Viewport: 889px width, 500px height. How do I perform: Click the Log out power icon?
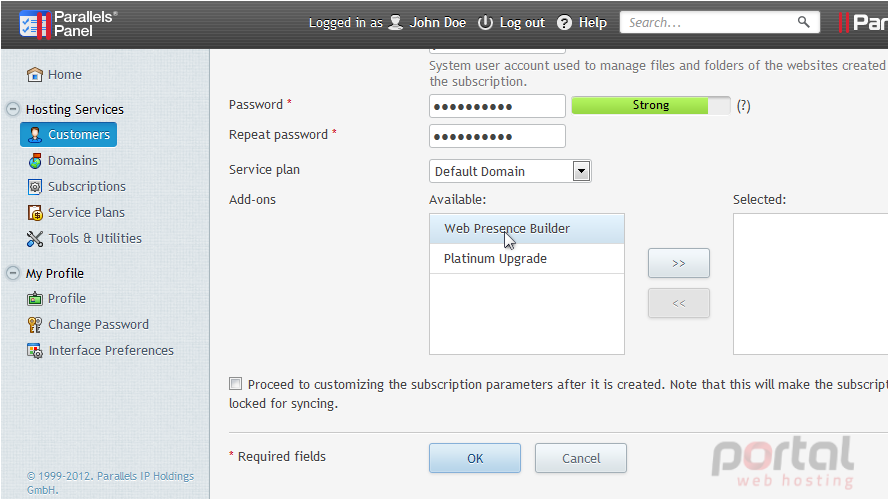click(x=485, y=23)
